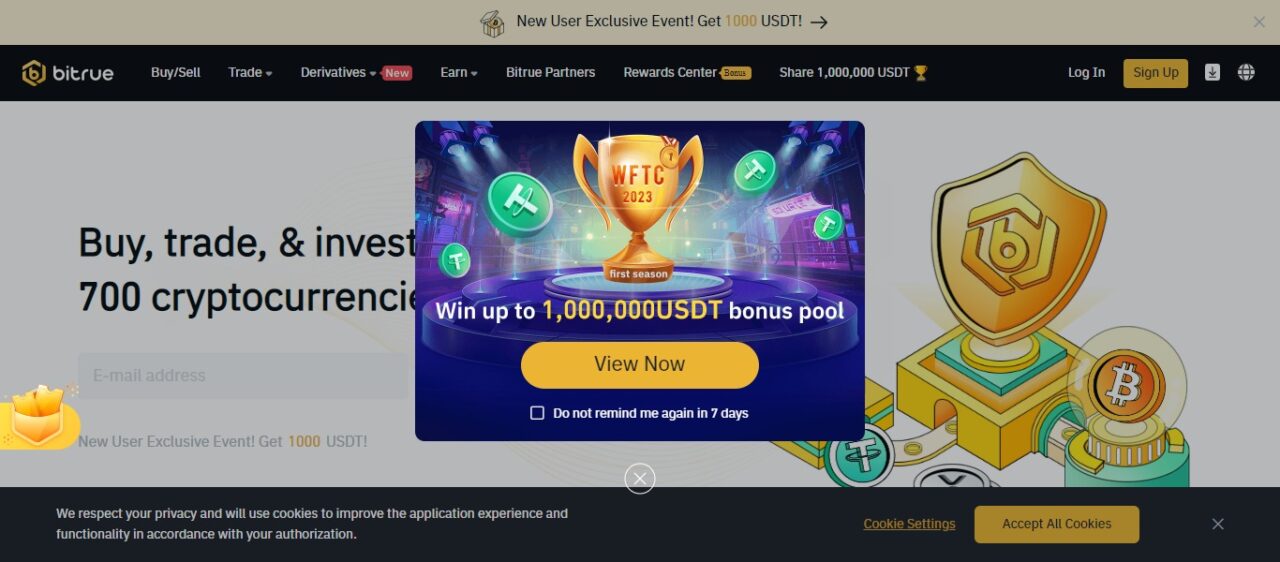Dismiss the top promotional banner X
Screen dimensions: 1280x562
click(x=1259, y=22)
